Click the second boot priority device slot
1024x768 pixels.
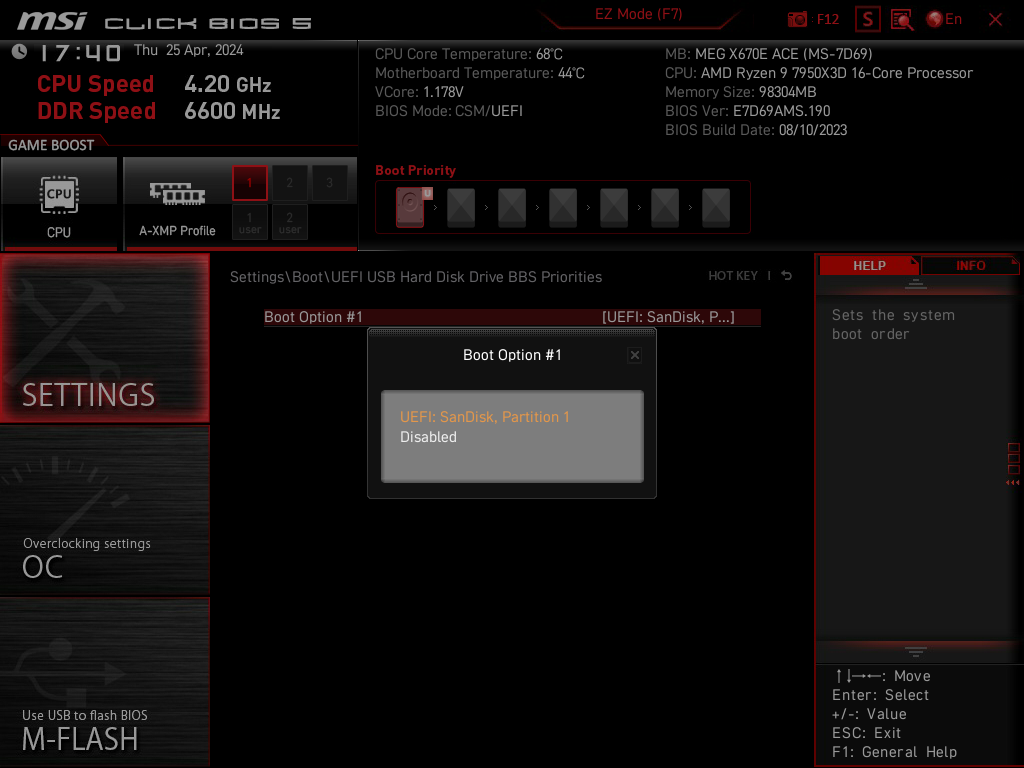click(461, 207)
